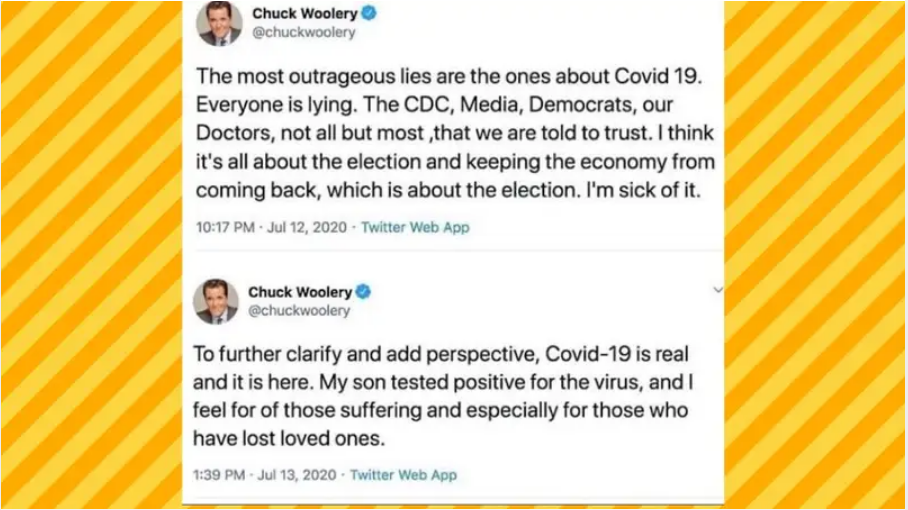Click verified badge on the second tweet
The height and width of the screenshot is (510, 908).
363,292
